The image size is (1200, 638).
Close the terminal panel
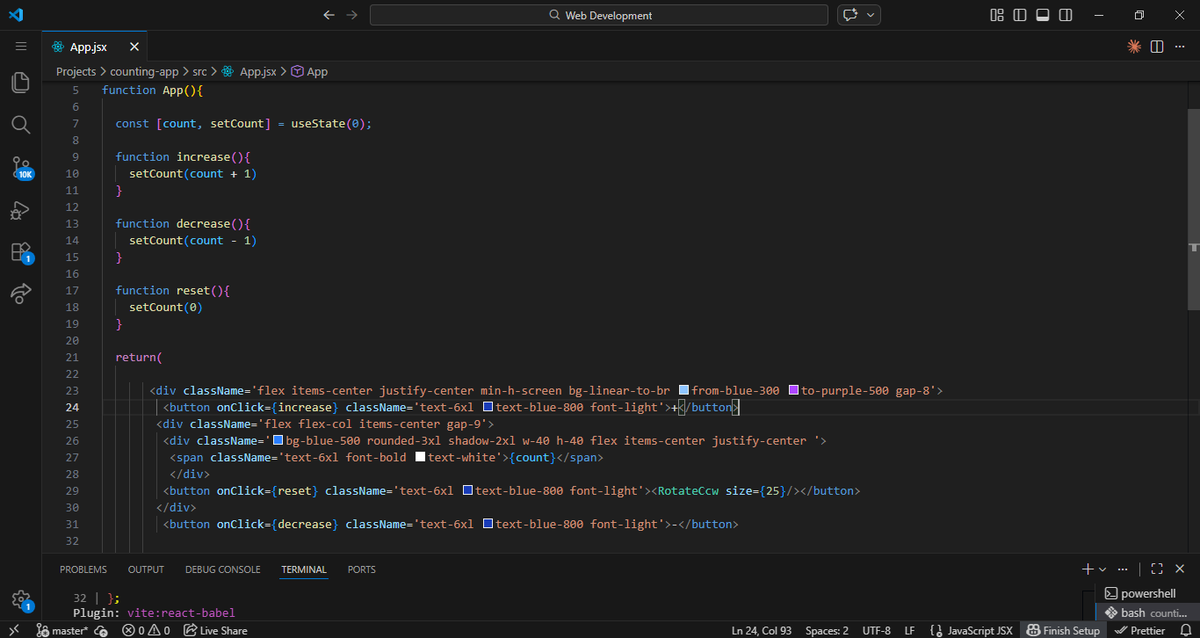coord(1178,569)
